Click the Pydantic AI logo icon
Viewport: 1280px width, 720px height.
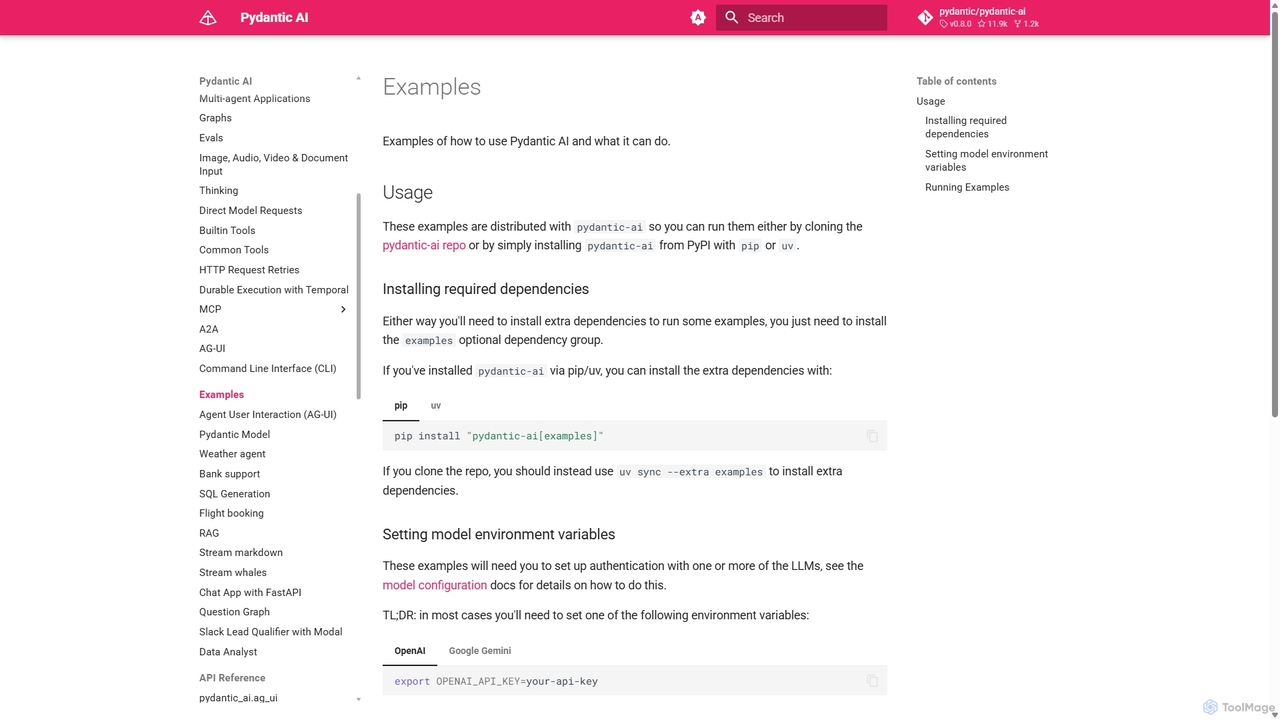[x=208, y=18]
